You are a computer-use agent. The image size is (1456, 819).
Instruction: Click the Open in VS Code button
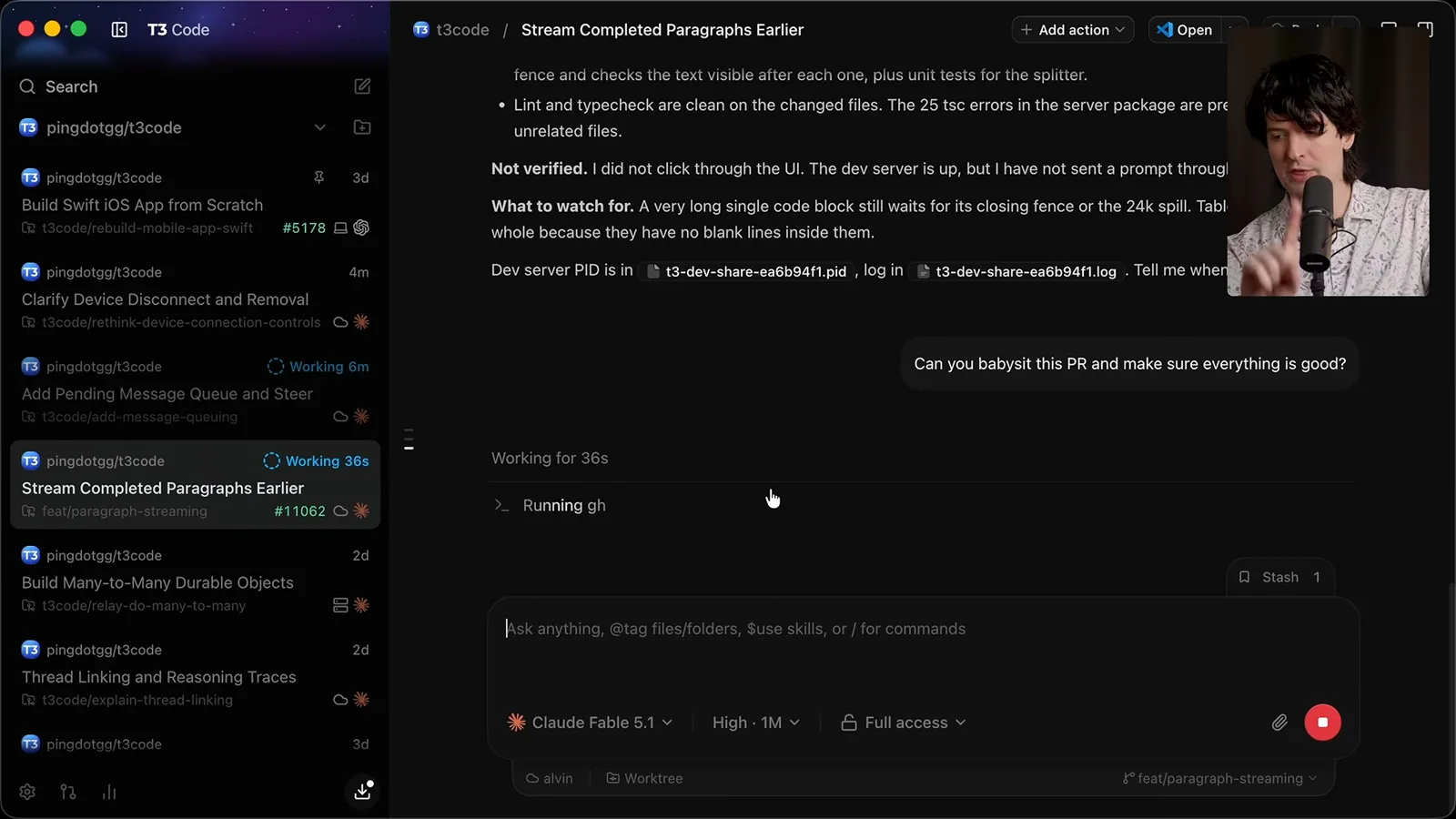[1185, 30]
